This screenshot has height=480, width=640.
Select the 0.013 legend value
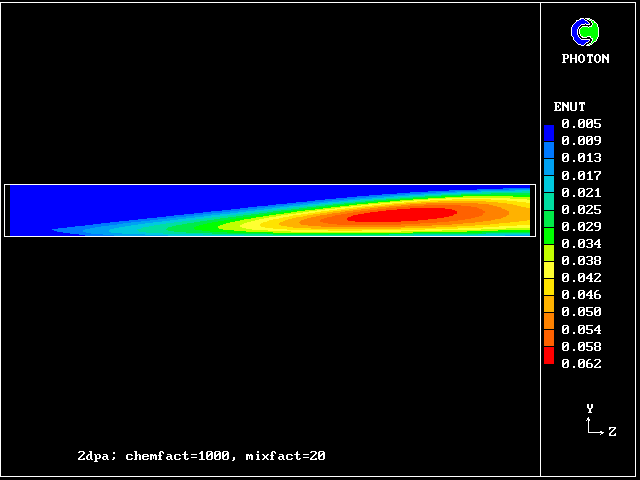(x=581, y=158)
